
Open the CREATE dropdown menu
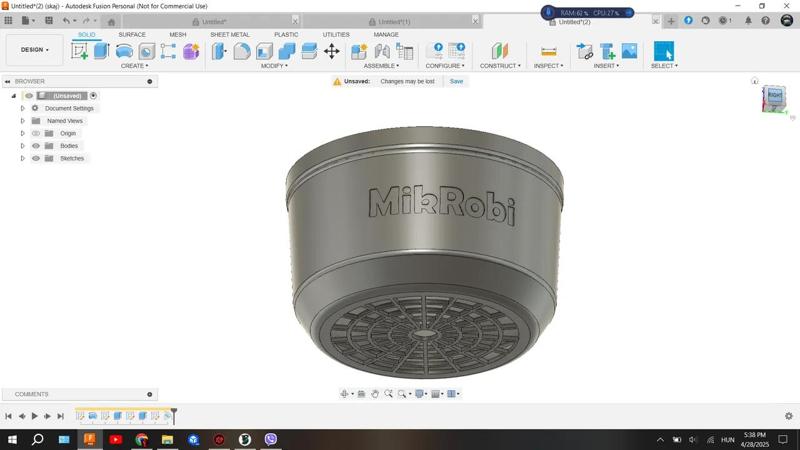pos(135,66)
